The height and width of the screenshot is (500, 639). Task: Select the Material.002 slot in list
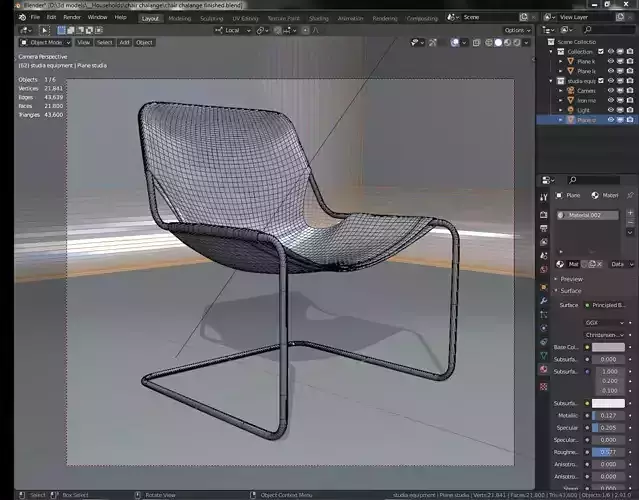tap(587, 215)
